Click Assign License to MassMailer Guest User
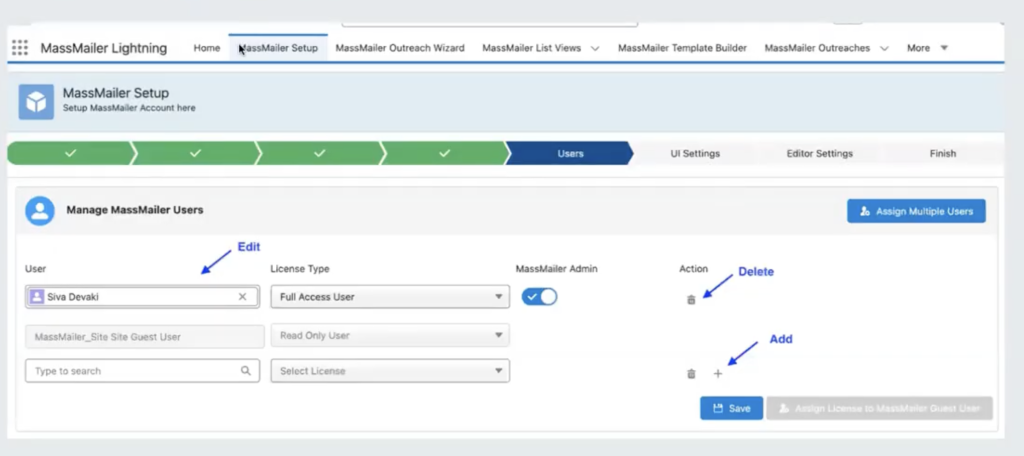Image resolution: width=1024 pixels, height=456 pixels. [x=879, y=408]
